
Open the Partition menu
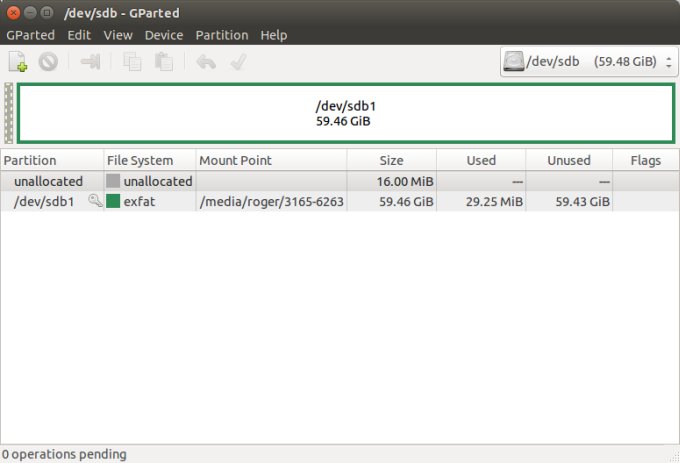click(222, 35)
